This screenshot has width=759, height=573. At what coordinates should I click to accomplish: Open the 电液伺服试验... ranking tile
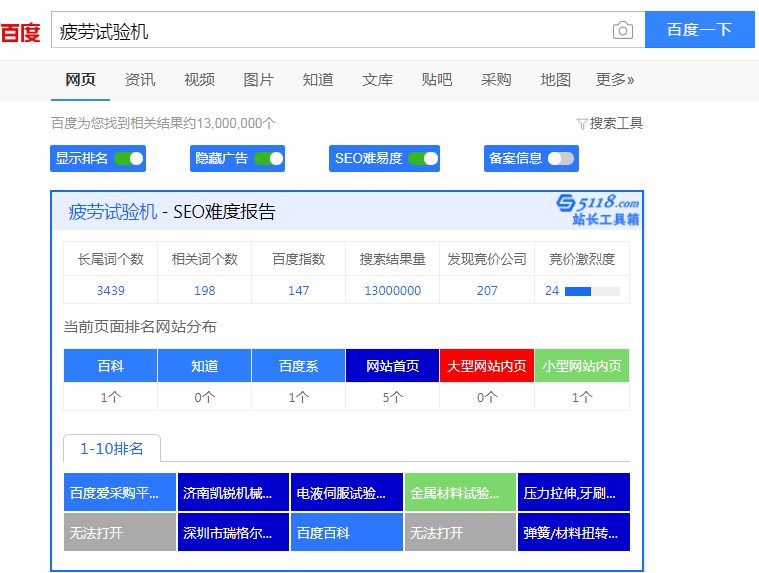click(347, 493)
